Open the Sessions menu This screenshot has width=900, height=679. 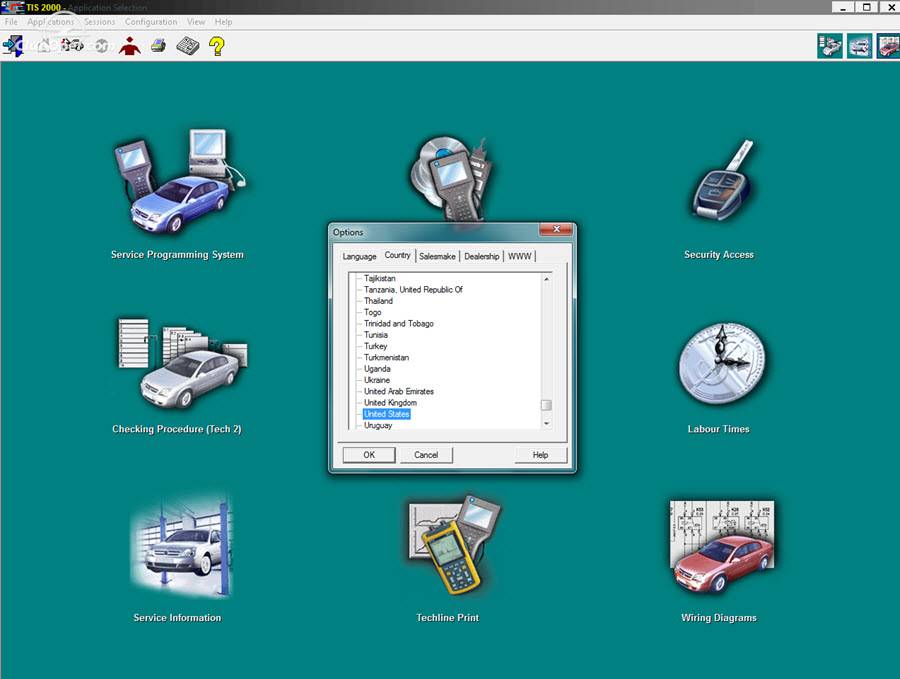(99, 22)
